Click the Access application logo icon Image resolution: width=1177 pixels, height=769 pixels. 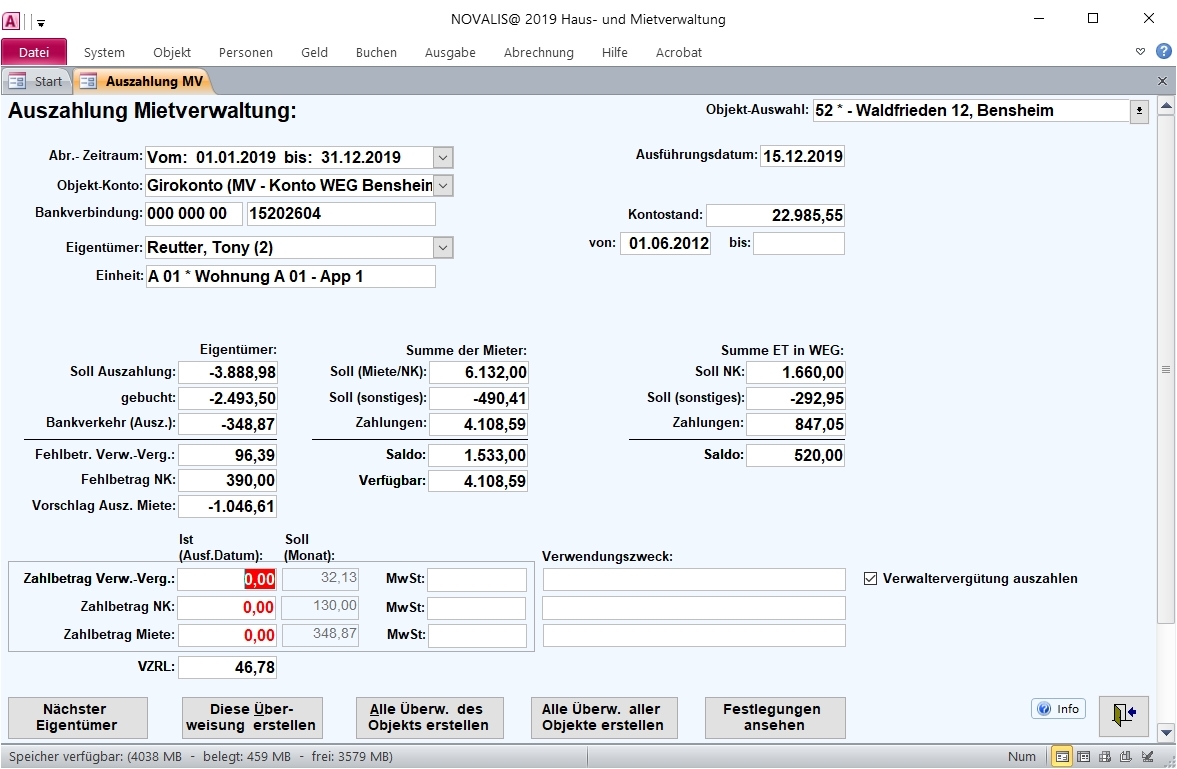pyautogui.click(x=11, y=20)
